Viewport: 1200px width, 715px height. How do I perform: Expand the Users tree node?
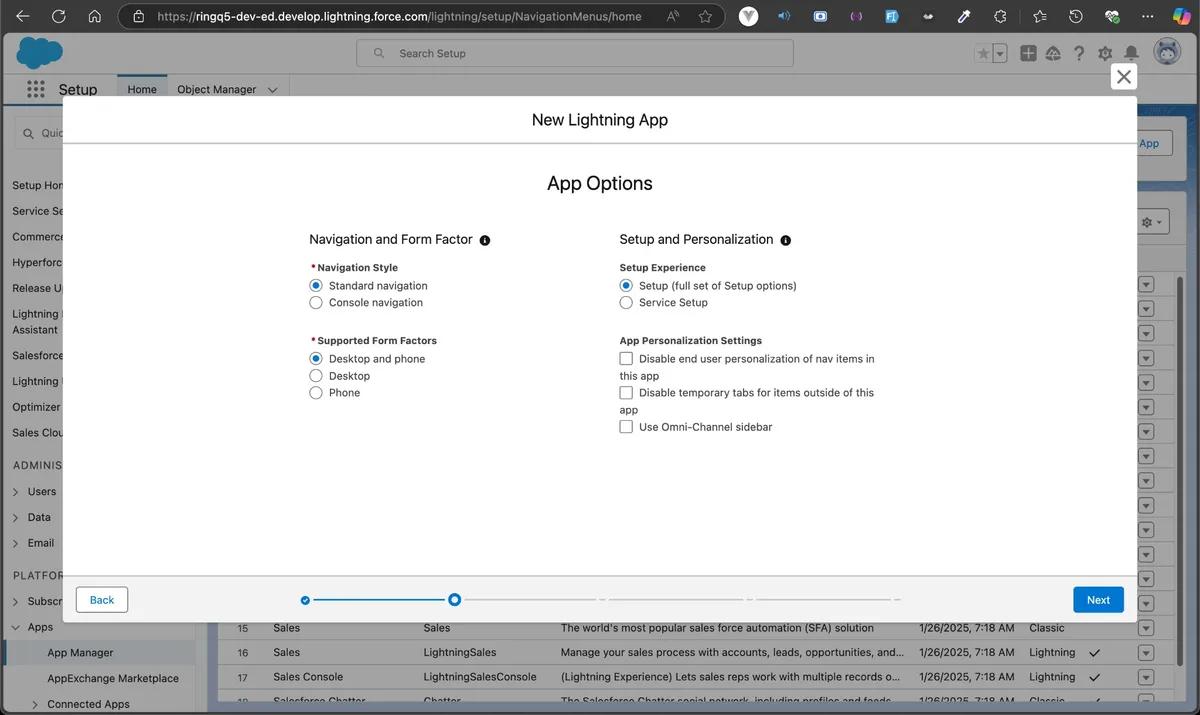click(x=16, y=491)
